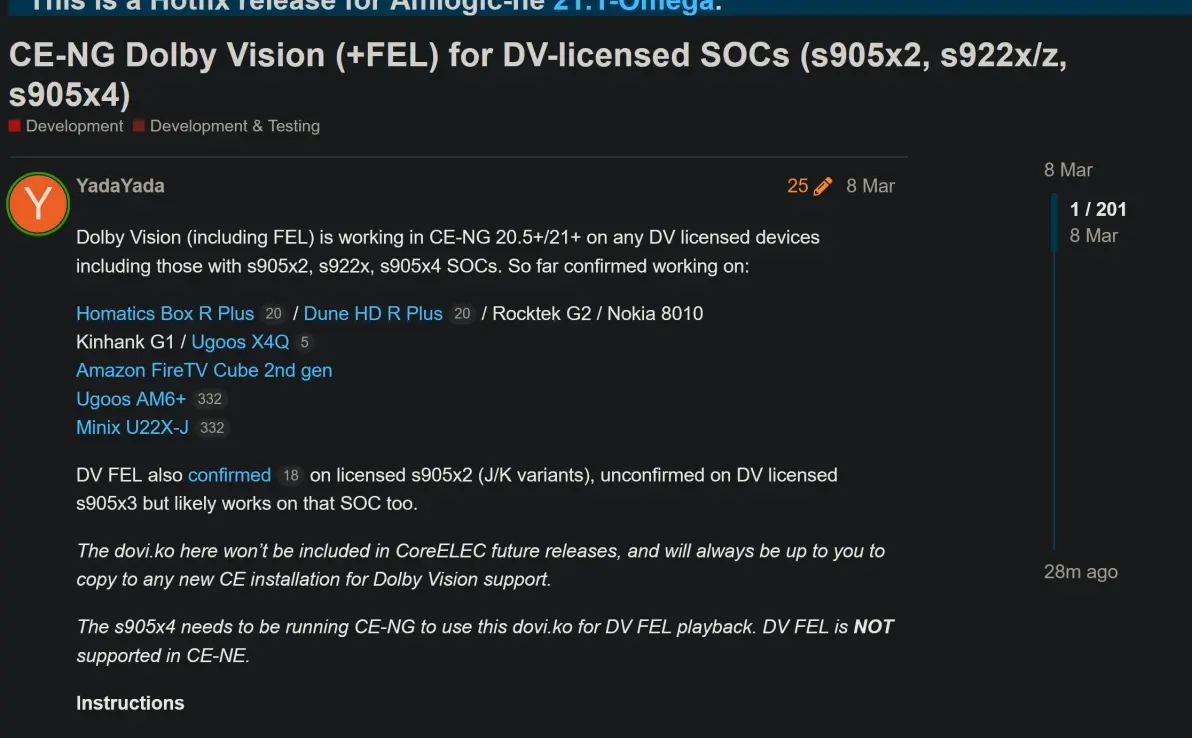Visit Amazon FireTV Cube 2nd gen link

(204, 370)
